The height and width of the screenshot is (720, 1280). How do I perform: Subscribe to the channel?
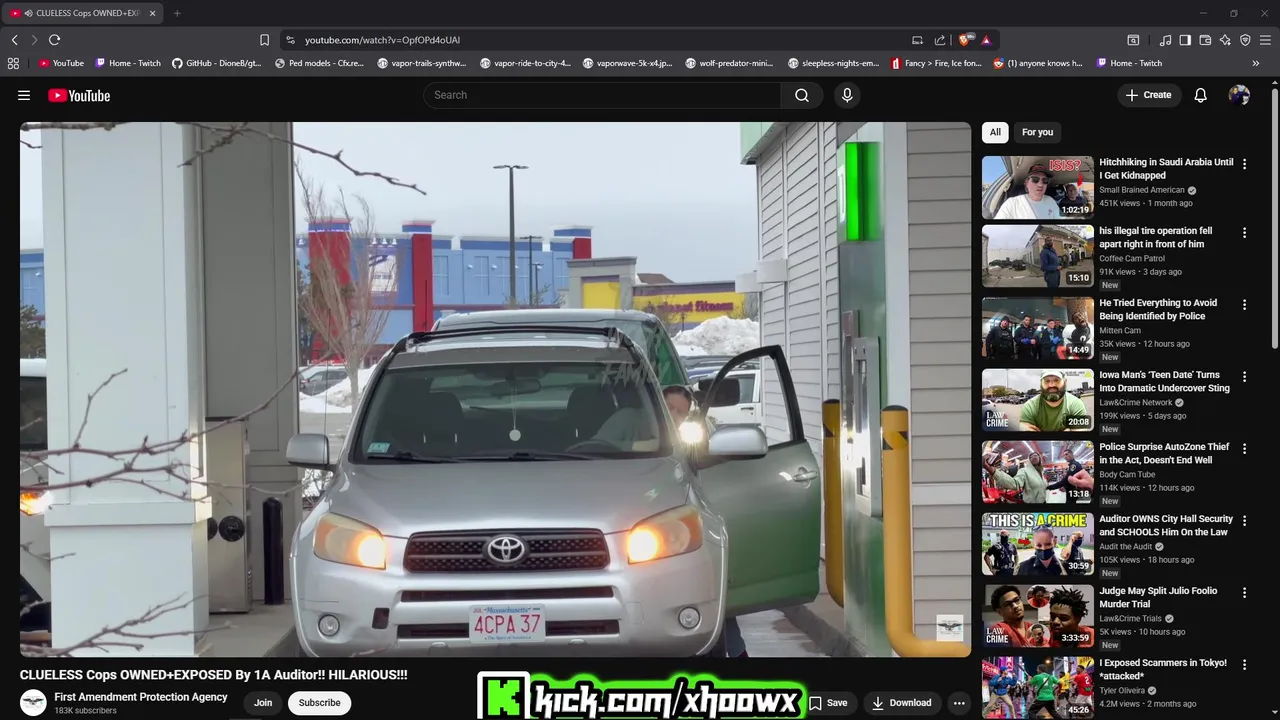(320, 703)
